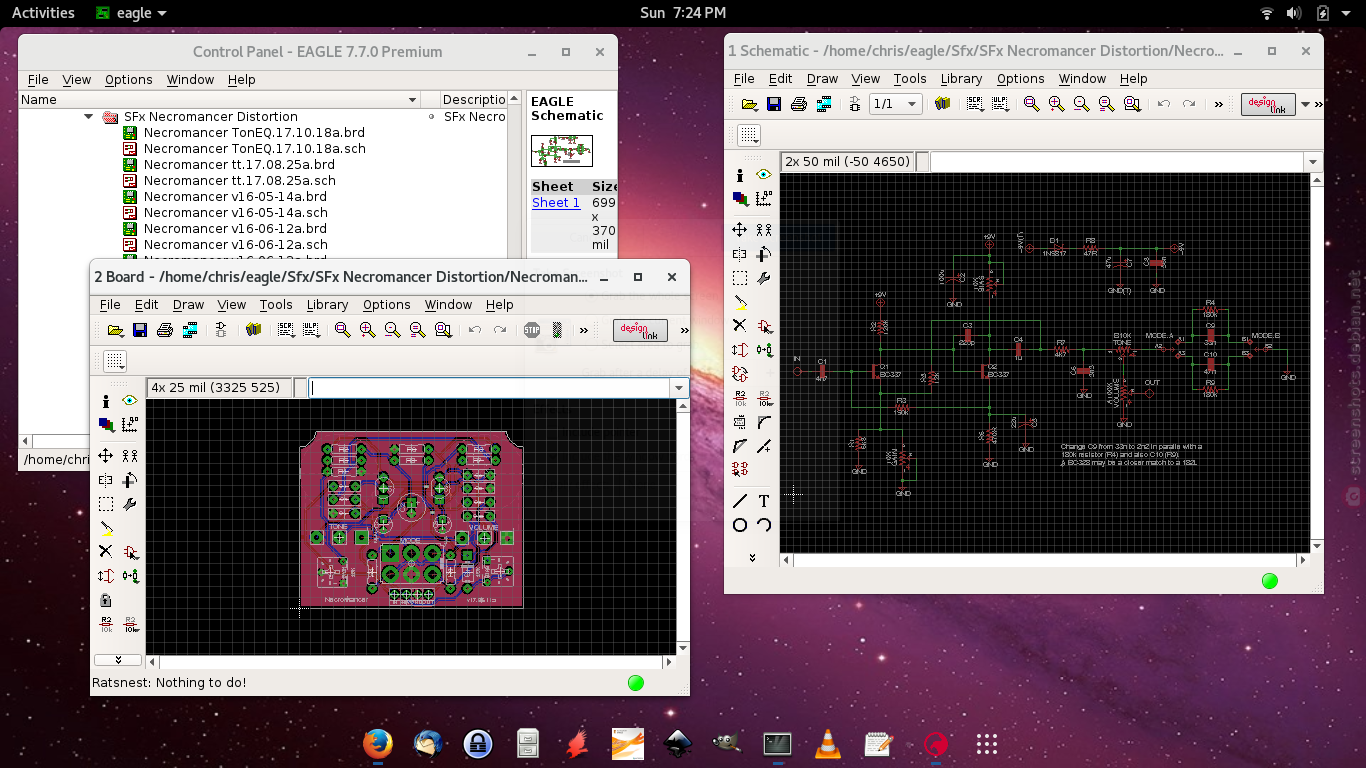1366x768 pixels.
Task: Switch to board icon in Schematic toolbar
Action: point(854,104)
